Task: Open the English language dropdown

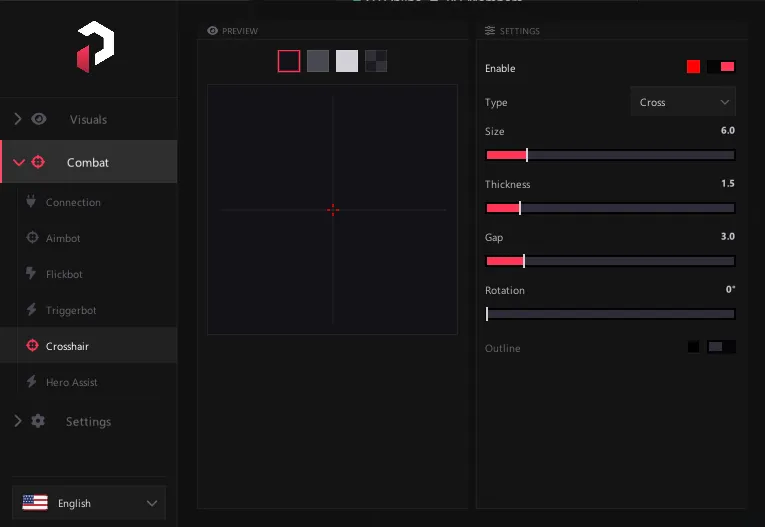Action: (89, 503)
